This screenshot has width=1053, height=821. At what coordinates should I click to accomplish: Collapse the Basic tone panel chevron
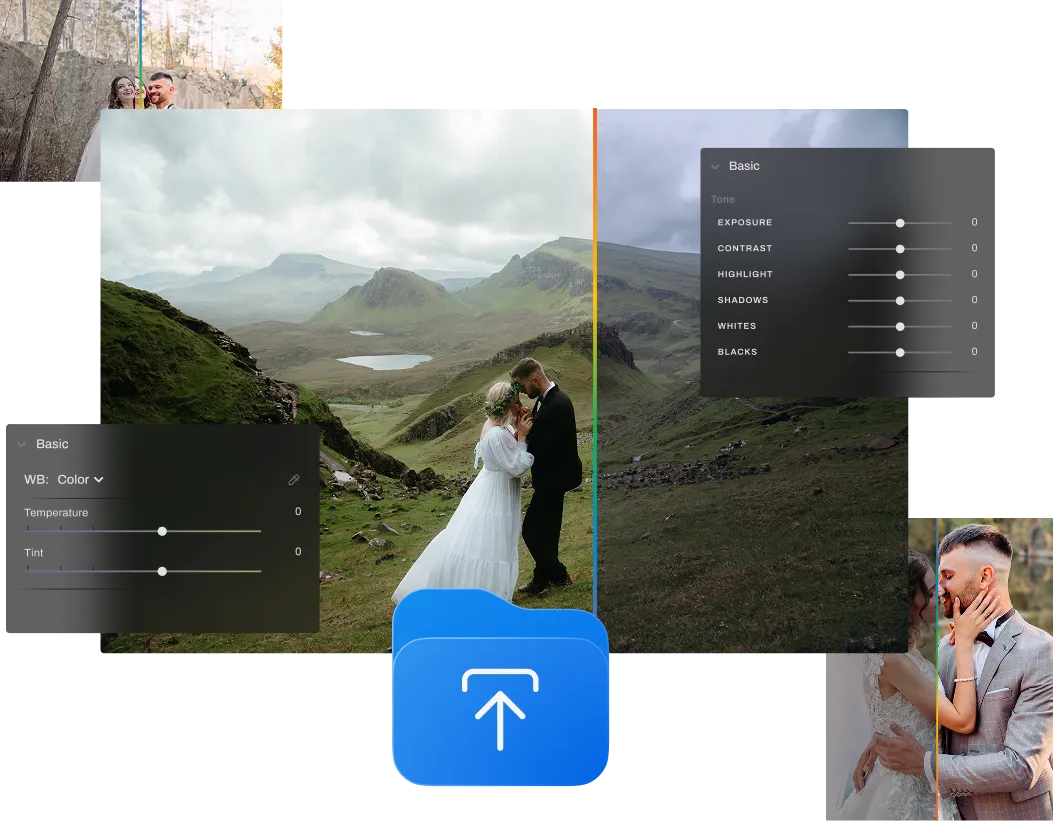click(715, 167)
